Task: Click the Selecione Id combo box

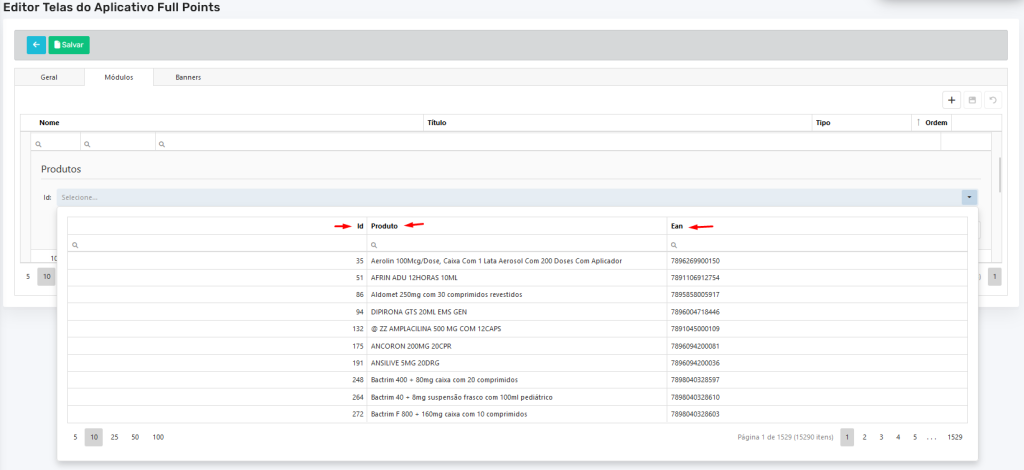Action: 509,196
